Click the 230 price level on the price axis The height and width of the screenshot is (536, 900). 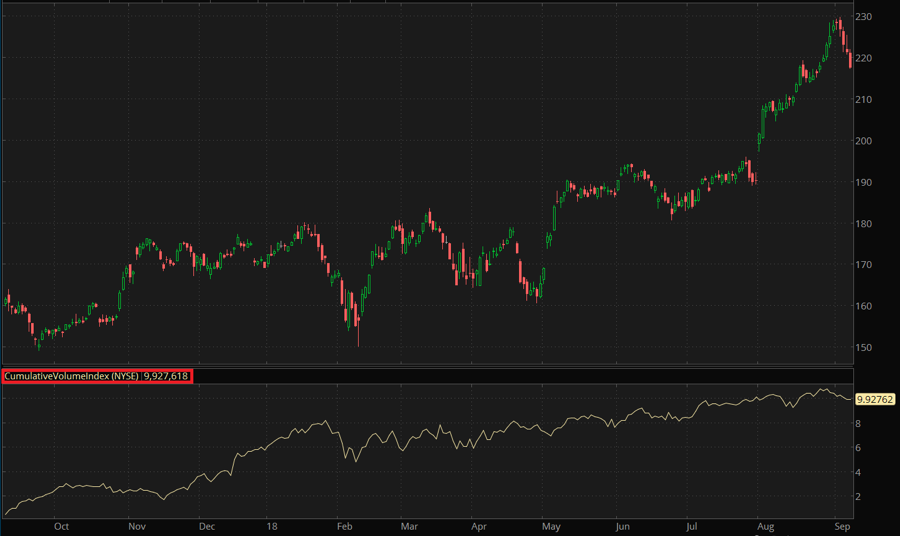[x=866, y=17]
